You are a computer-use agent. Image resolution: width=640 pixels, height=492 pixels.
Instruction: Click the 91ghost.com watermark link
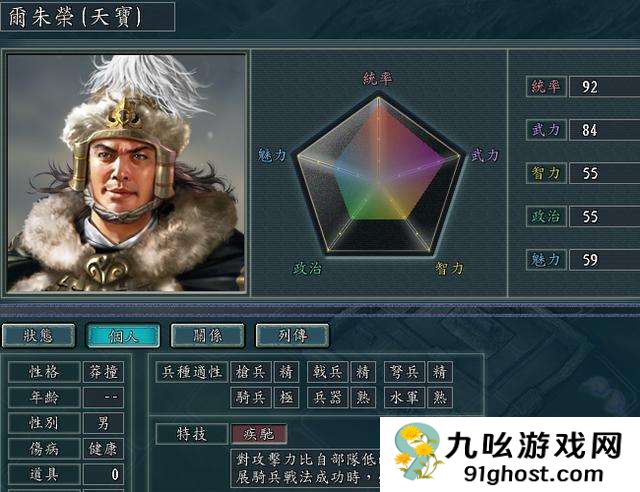point(533,474)
